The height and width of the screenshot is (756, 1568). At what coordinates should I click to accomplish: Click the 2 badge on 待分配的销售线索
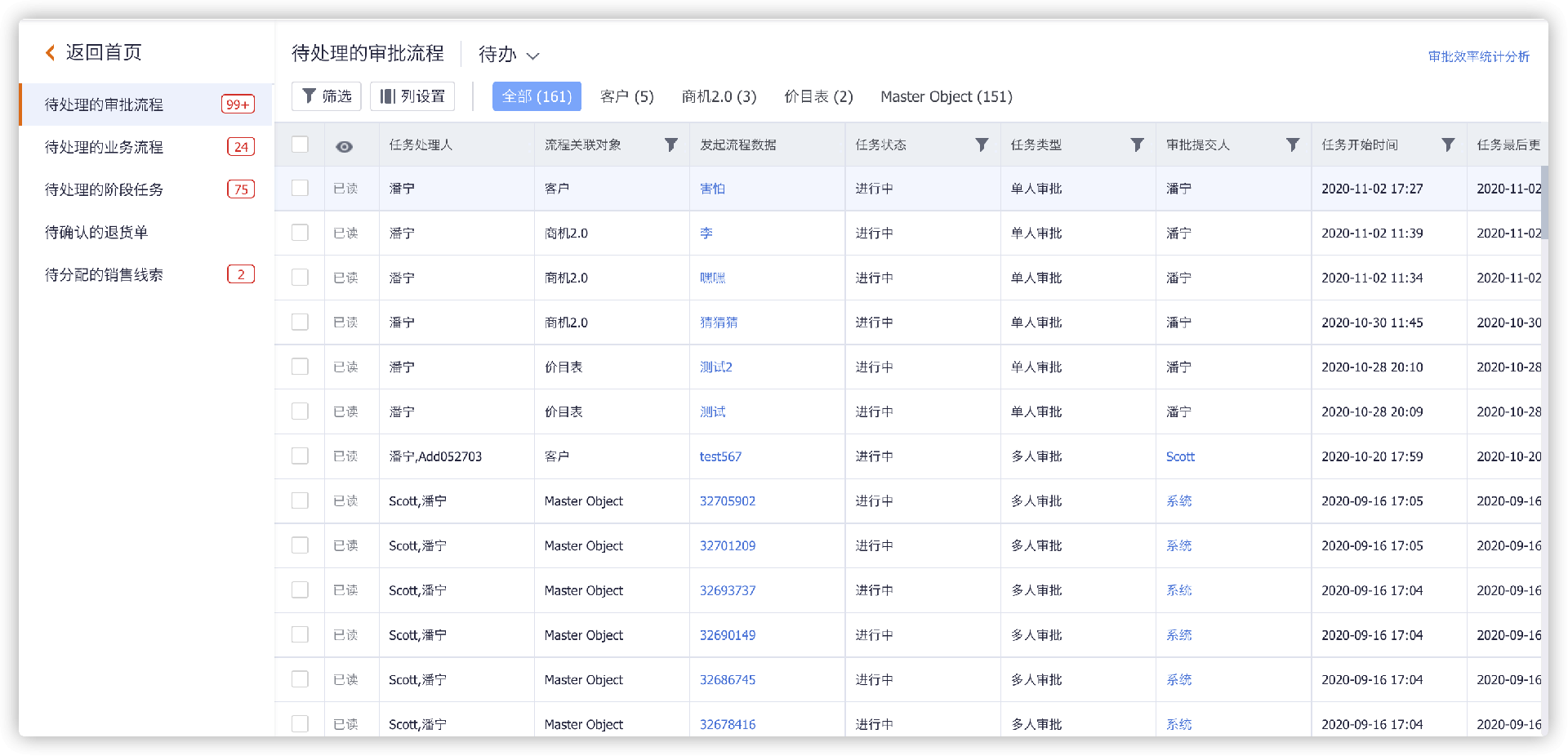click(x=241, y=274)
